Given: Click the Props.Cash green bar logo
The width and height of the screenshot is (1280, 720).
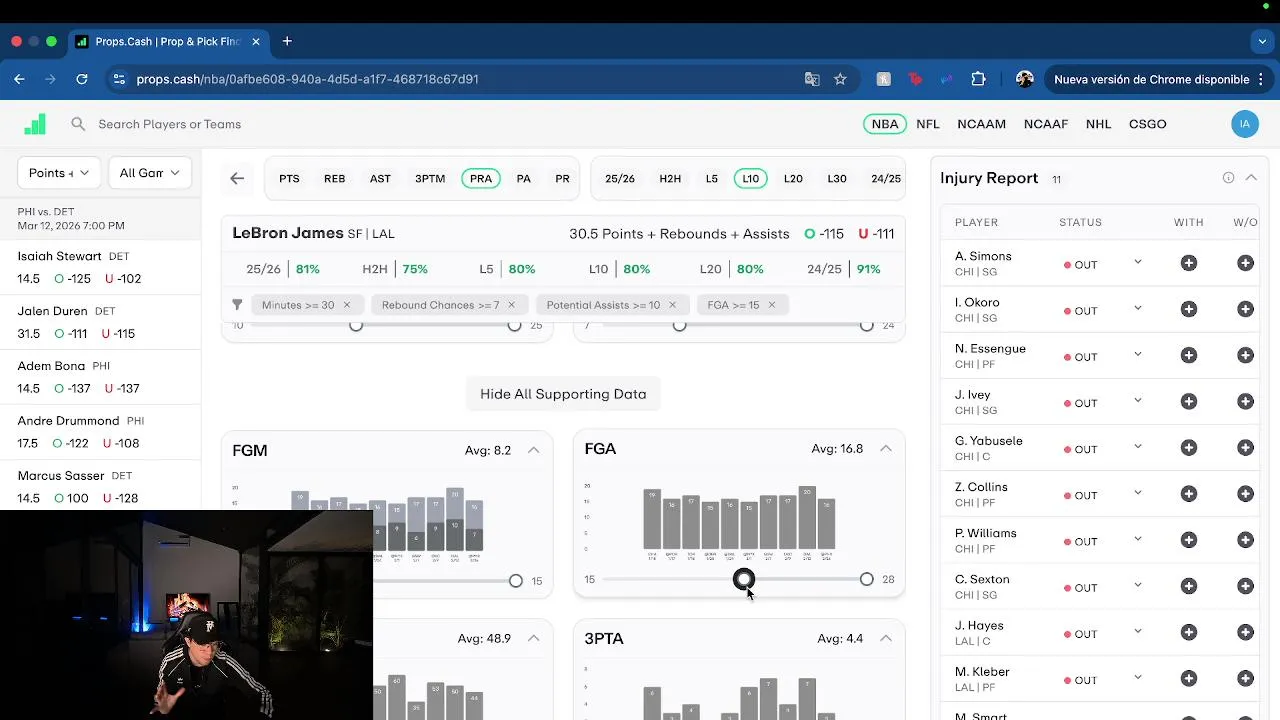Looking at the screenshot, I should point(35,124).
